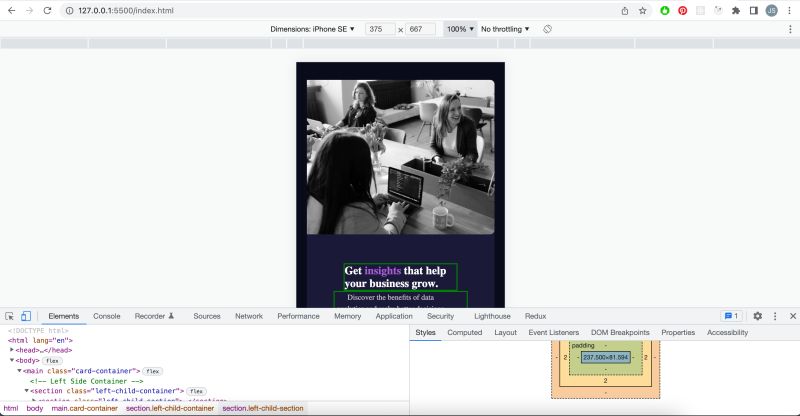The height and width of the screenshot is (416, 800).
Task: Bookmark this page with the star
Action: coord(642,10)
